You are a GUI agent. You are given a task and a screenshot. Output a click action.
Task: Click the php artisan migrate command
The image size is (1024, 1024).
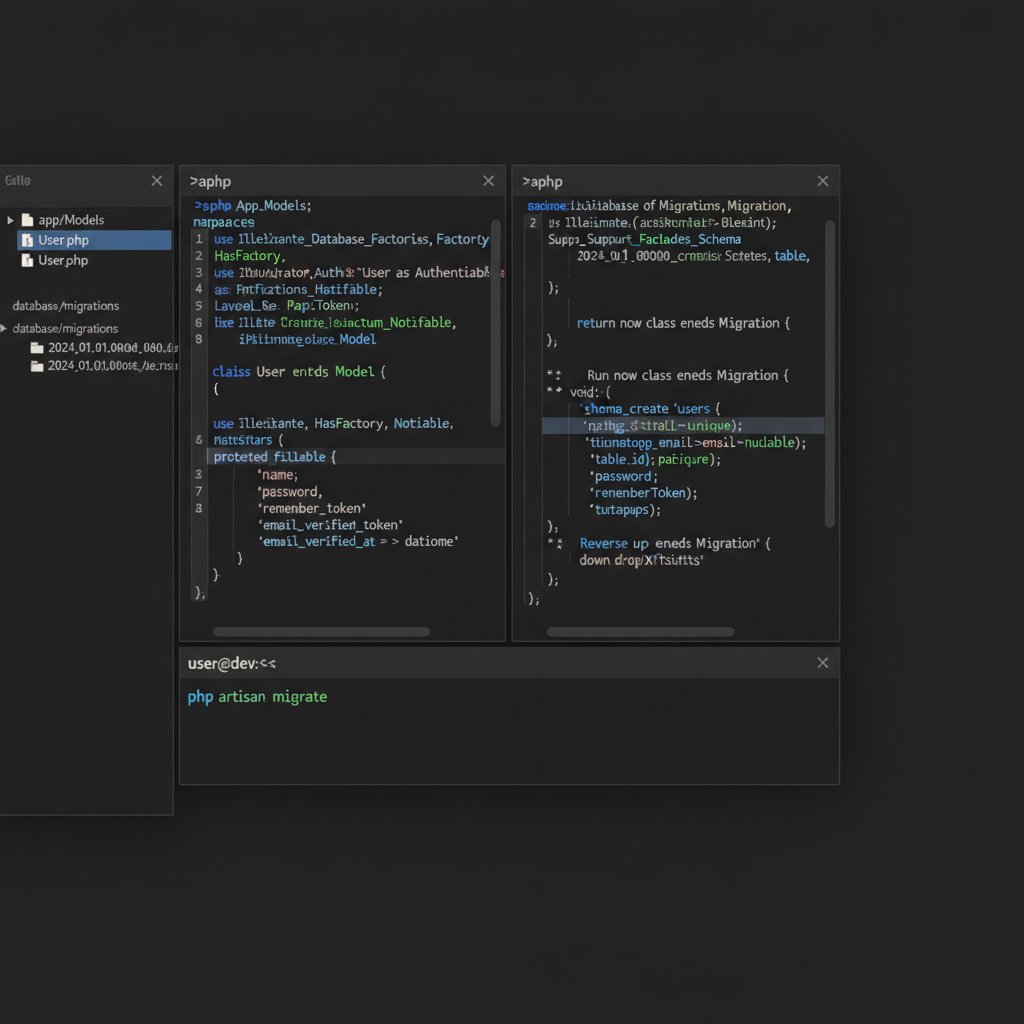tap(257, 696)
